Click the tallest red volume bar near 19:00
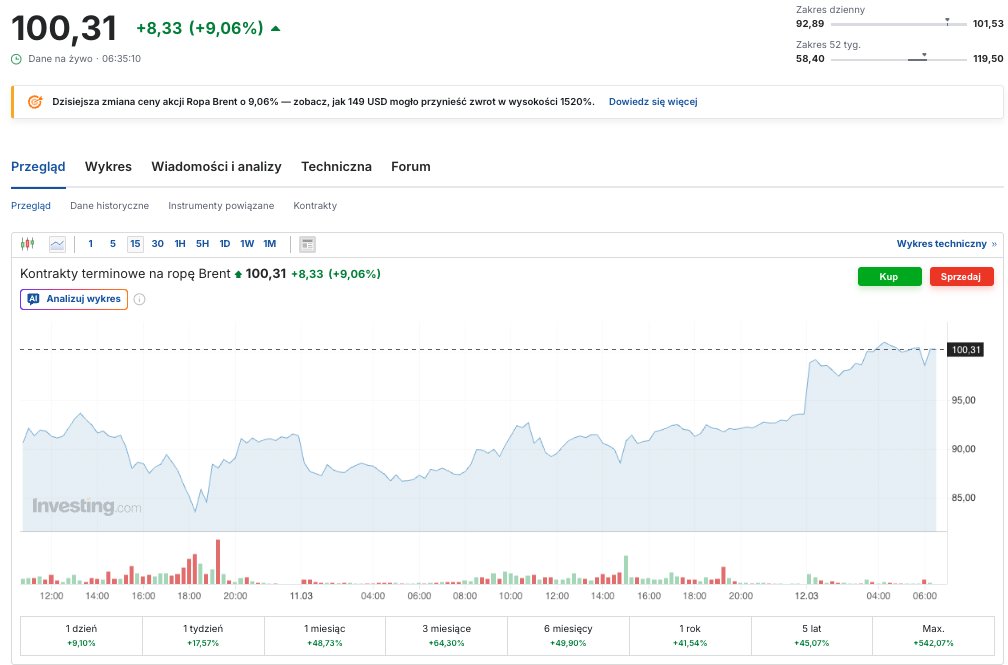 click(218, 561)
